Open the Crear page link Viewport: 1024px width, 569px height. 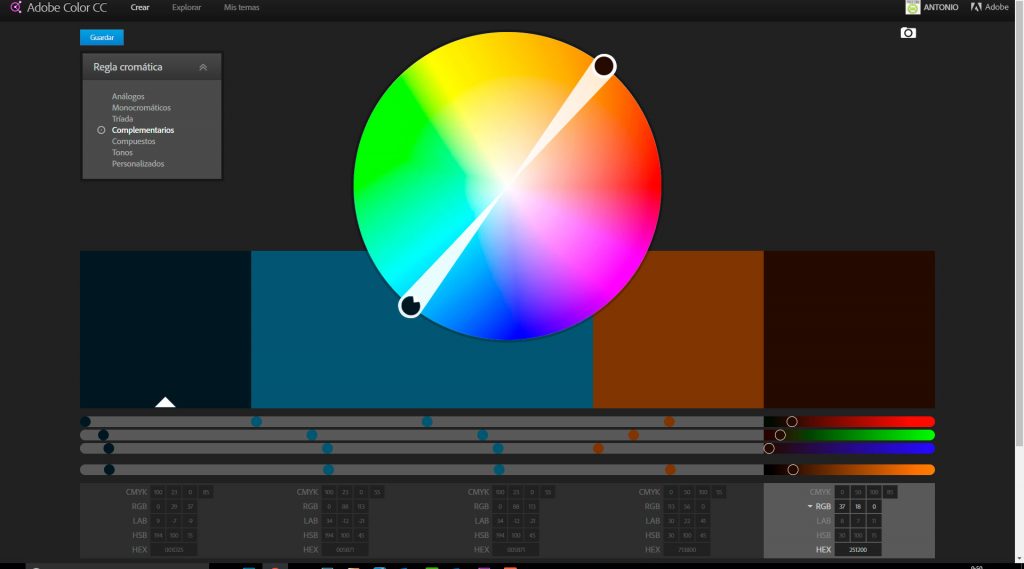[x=140, y=7]
